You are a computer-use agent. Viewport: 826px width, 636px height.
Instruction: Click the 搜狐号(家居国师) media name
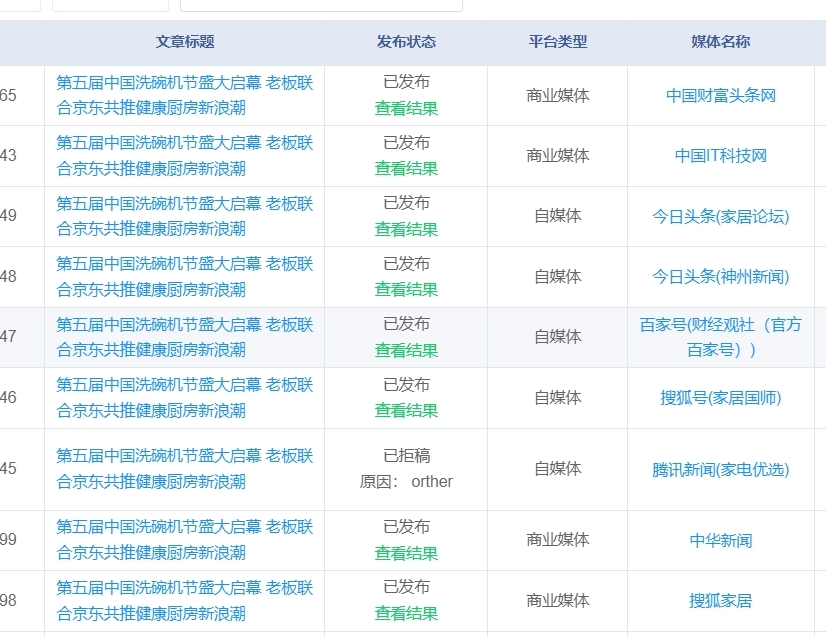(x=720, y=398)
